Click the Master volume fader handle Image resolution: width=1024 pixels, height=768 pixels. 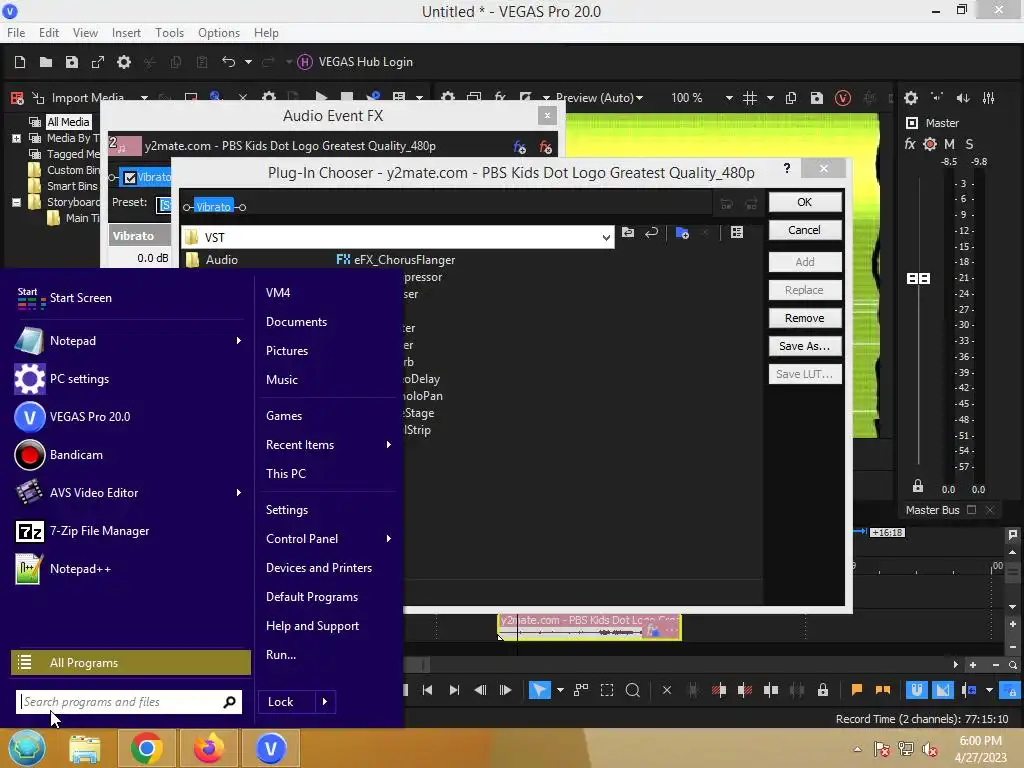coord(918,279)
